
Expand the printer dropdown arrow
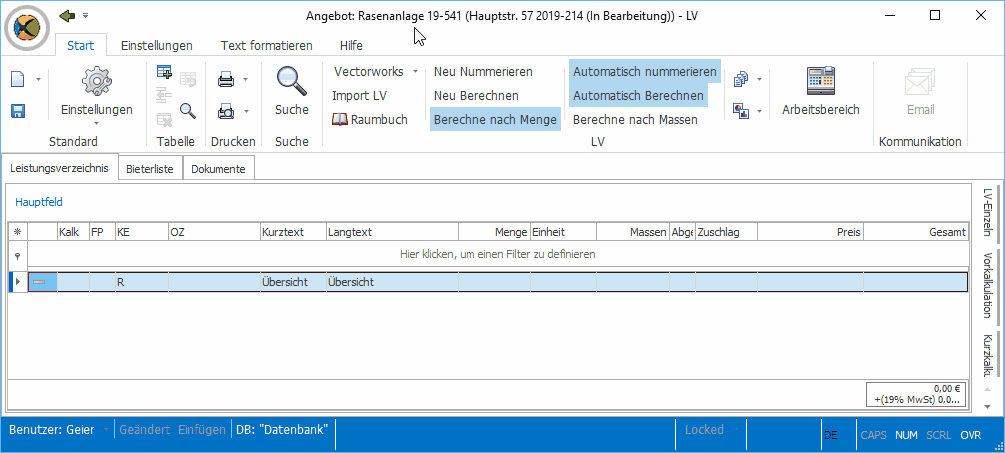246,79
